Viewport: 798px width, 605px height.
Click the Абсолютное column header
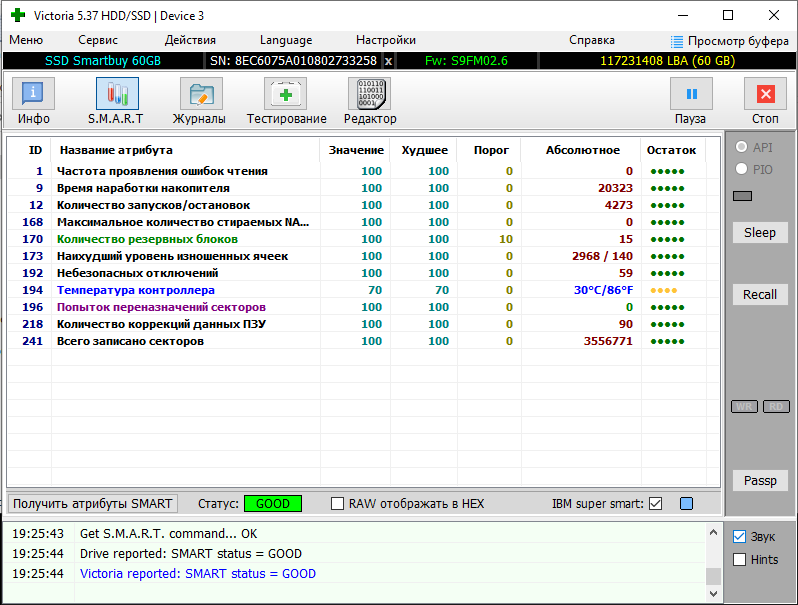(x=583, y=150)
